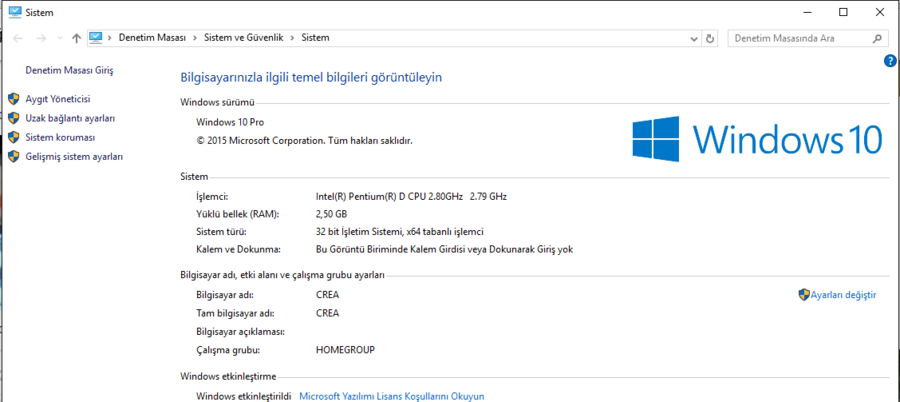Click the refresh button in address bar

[x=710, y=38]
